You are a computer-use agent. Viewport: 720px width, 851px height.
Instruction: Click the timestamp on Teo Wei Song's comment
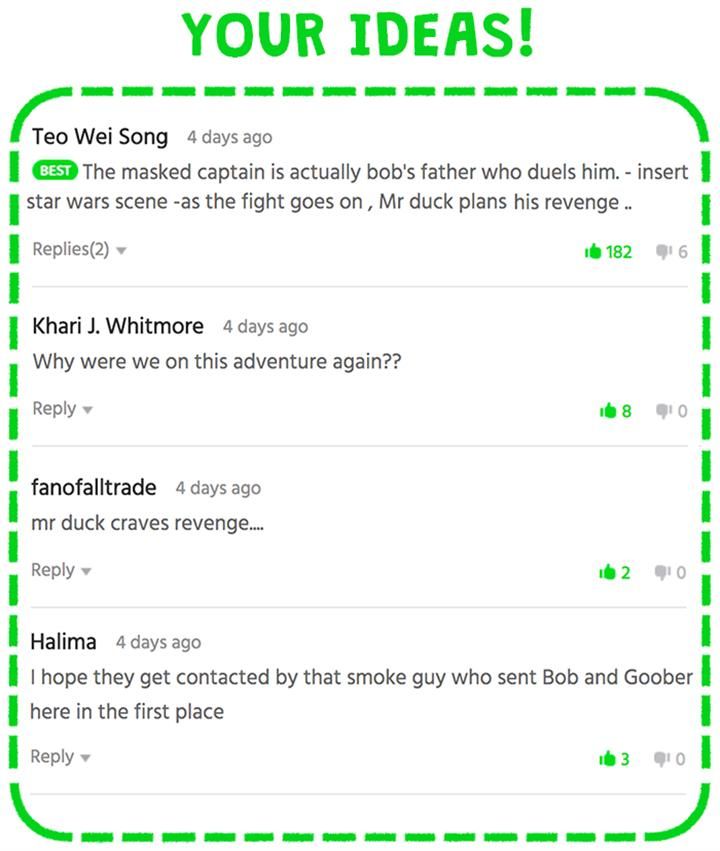coord(229,137)
